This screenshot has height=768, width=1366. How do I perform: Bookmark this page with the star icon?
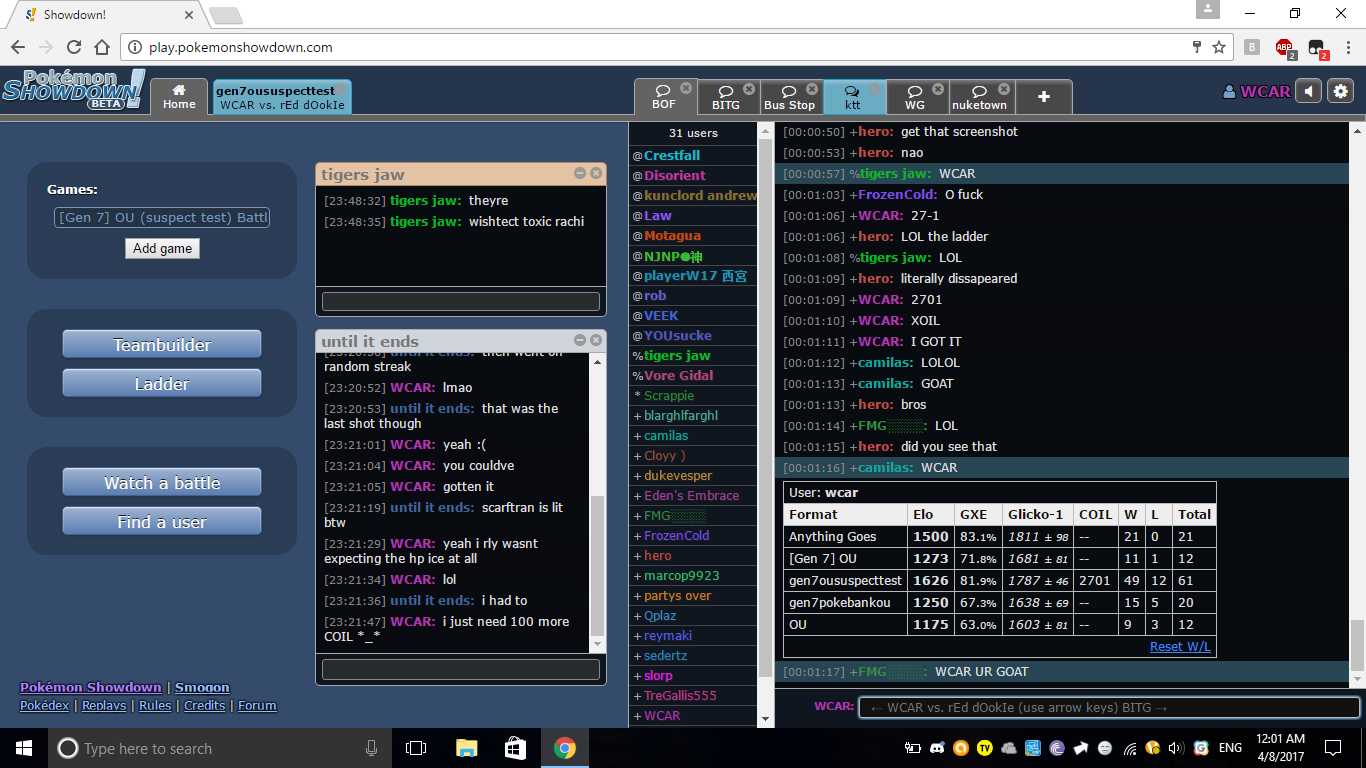[x=1219, y=47]
